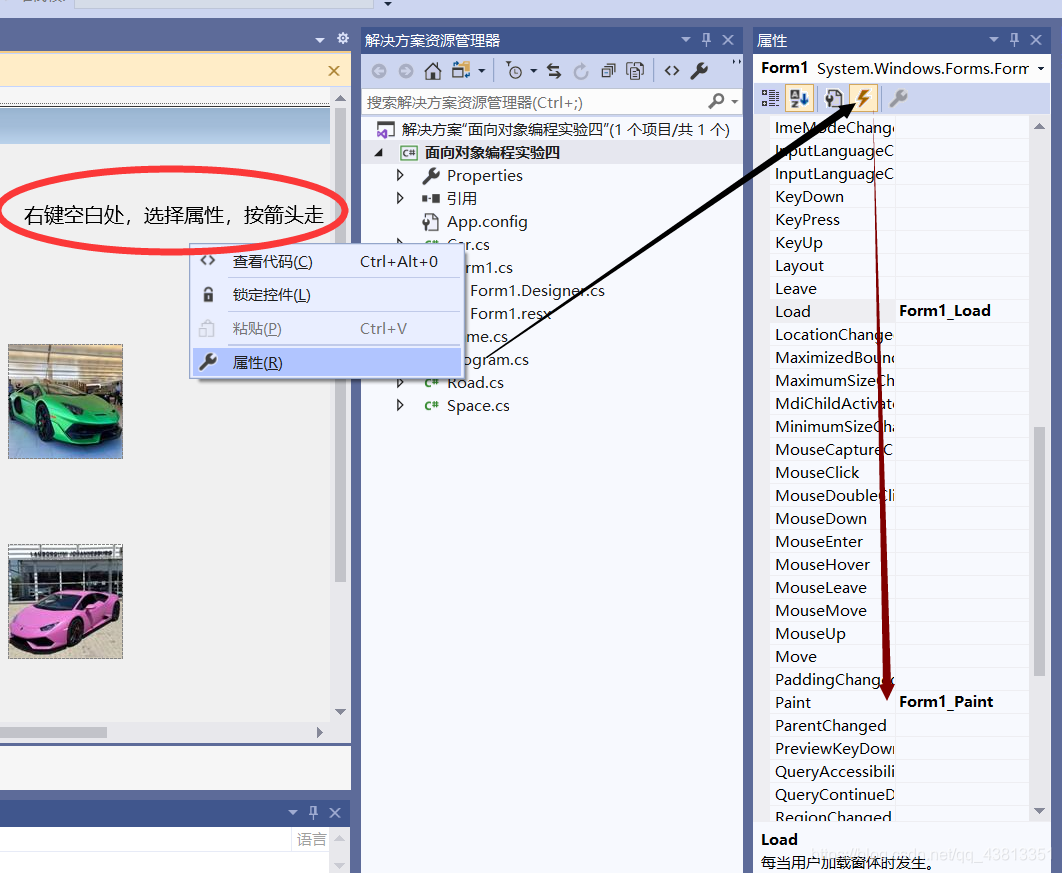
Task: Expand the Space.cs node
Action: [400, 406]
